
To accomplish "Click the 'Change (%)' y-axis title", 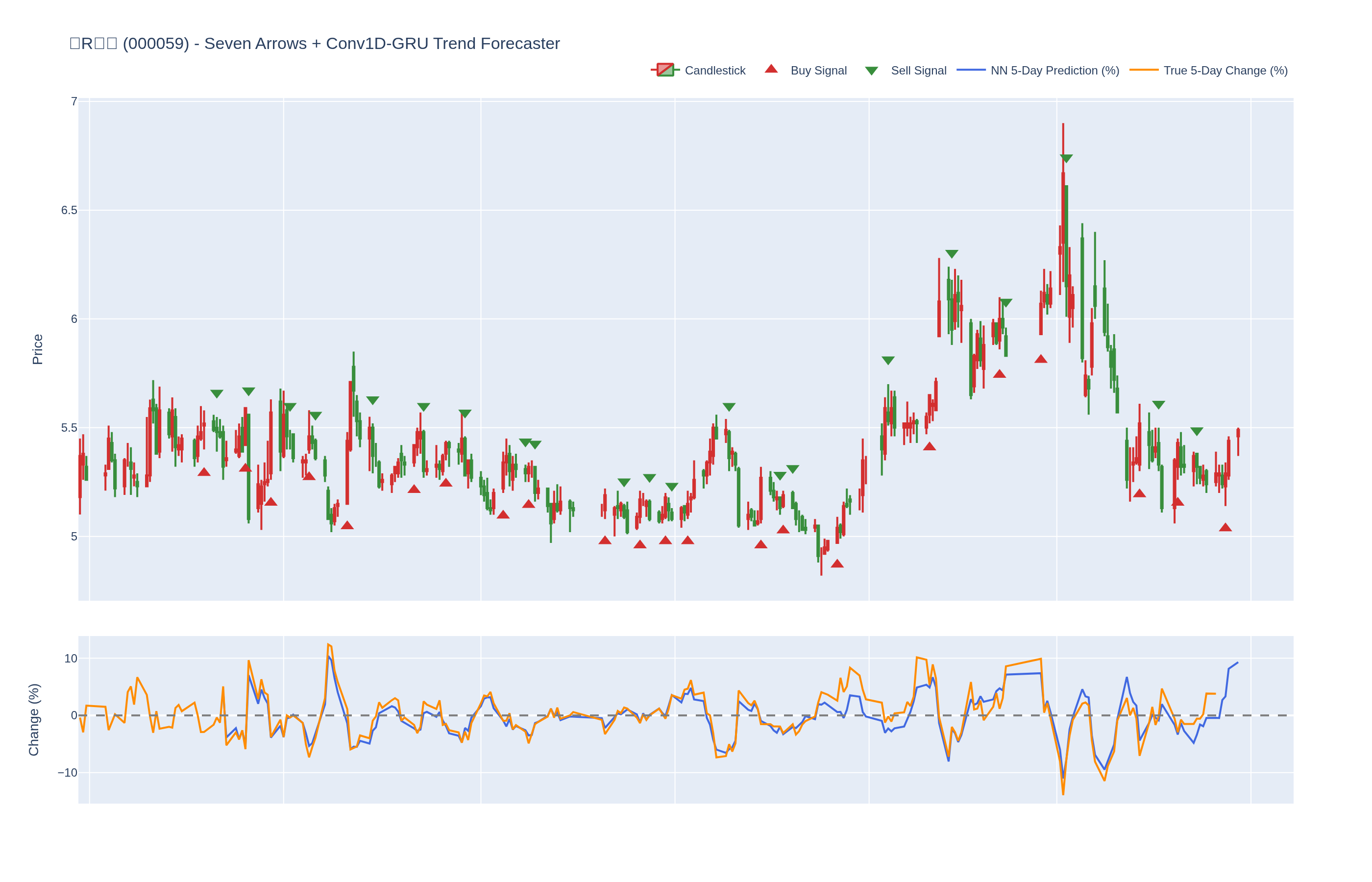I will click(34, 719).
